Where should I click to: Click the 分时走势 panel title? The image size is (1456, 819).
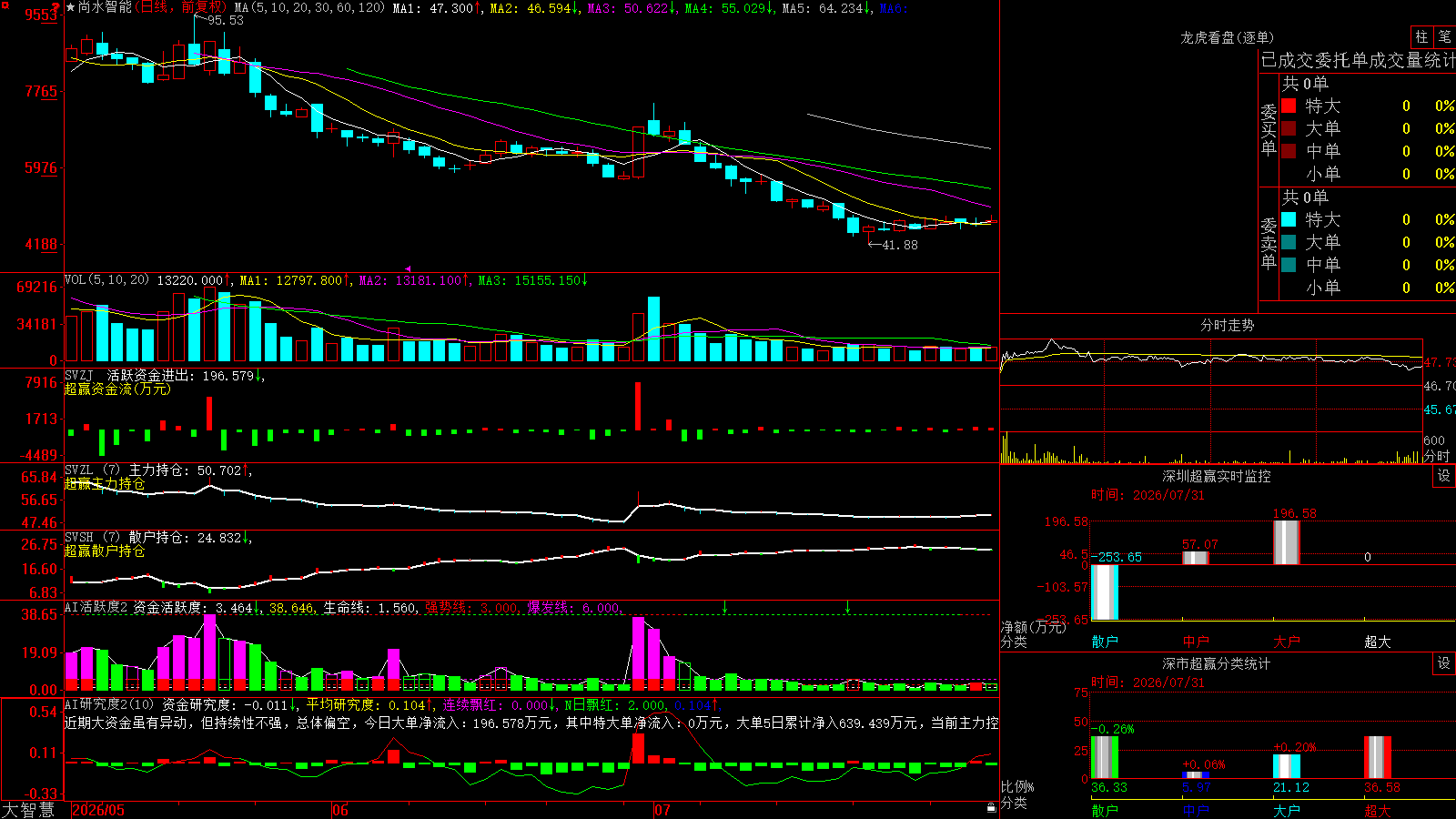point(1227,325)
